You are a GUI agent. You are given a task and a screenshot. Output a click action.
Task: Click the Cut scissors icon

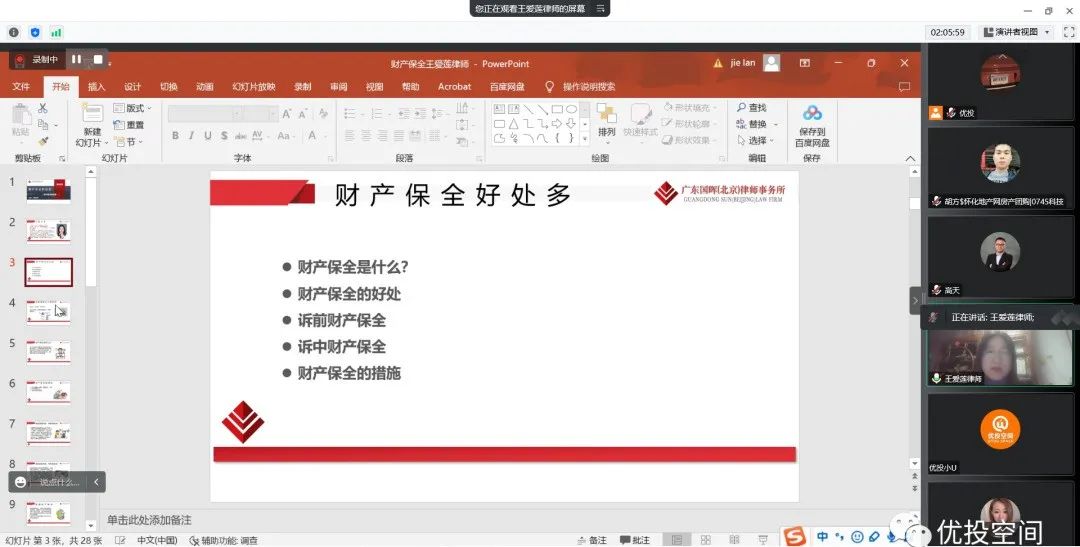(43, 108)
